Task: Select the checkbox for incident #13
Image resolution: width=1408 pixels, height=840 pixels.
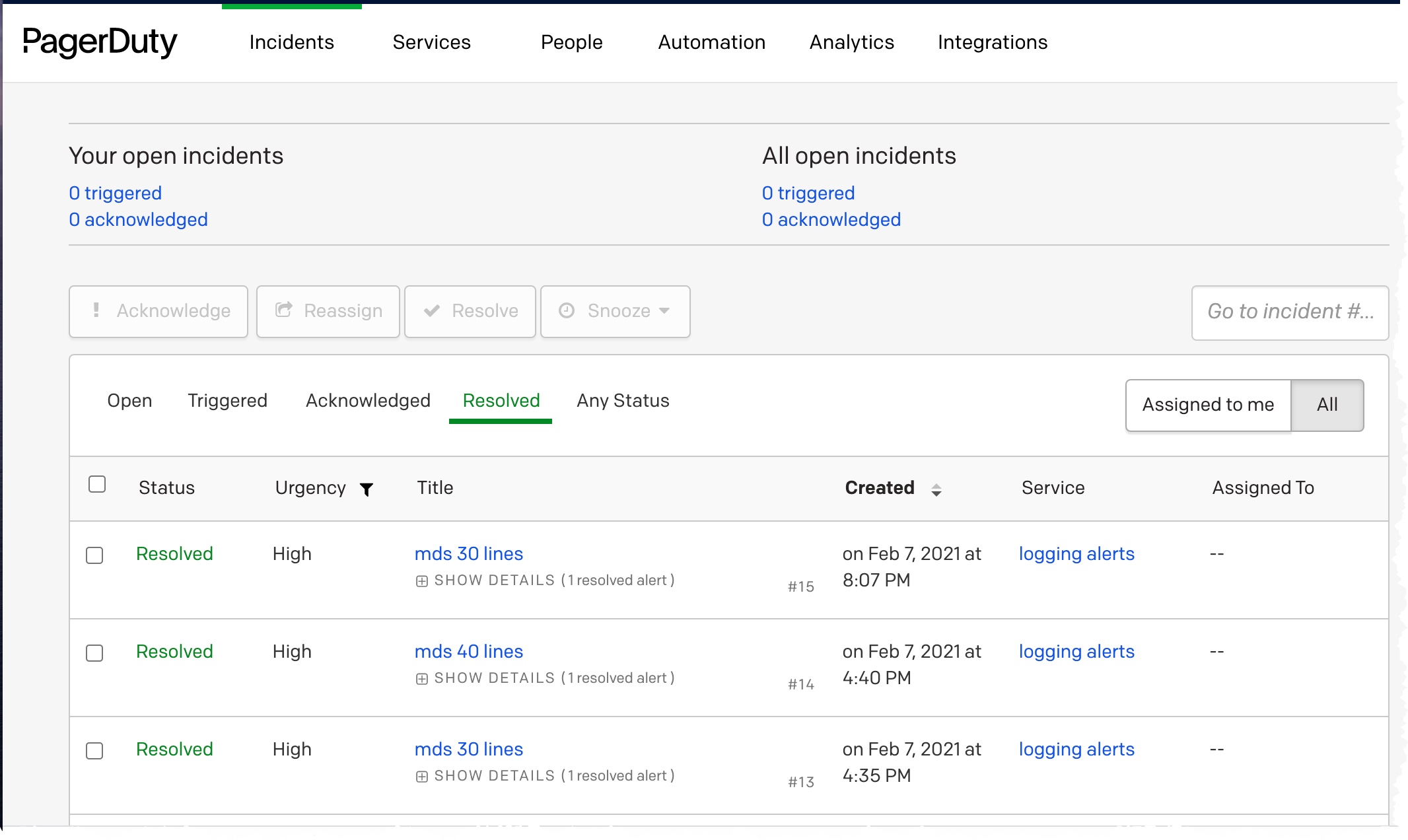Action: coord(94,751)
